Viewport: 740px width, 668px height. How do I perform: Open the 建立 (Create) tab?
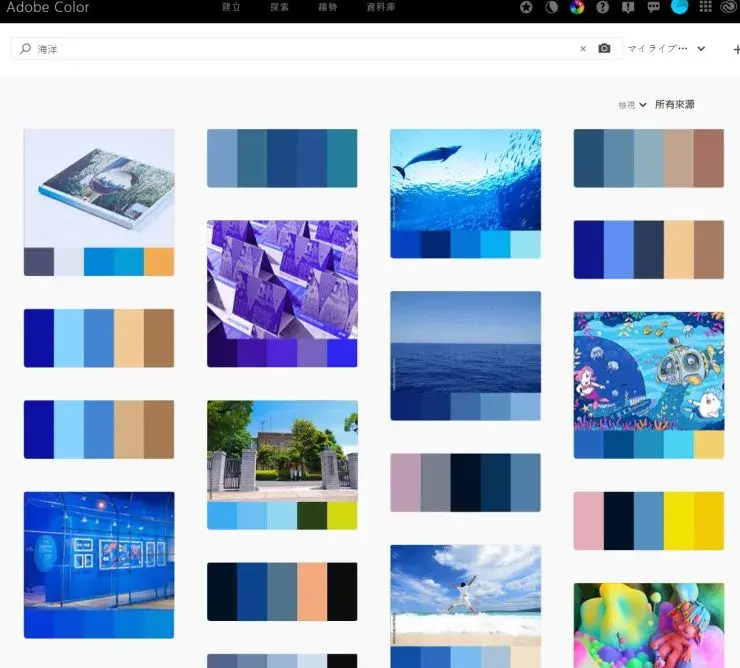(x=231, y=7)
